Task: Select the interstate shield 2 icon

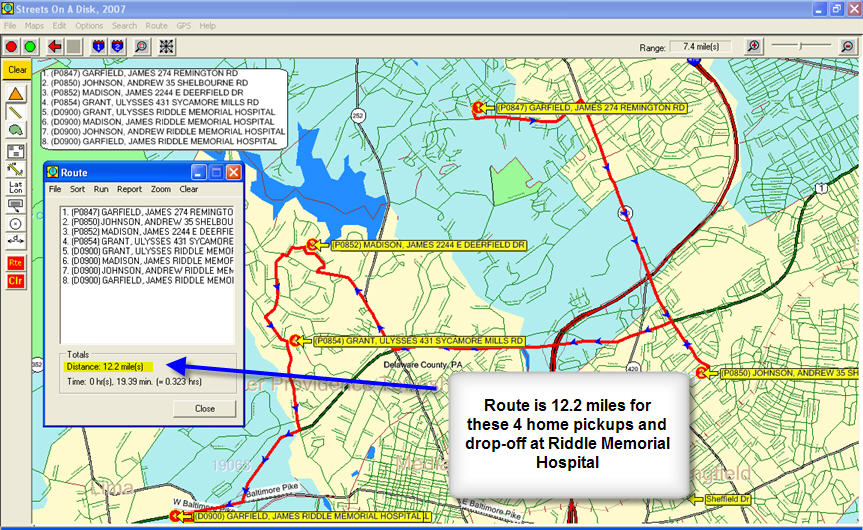Action: pyautogui.click(x=117, y=47)
